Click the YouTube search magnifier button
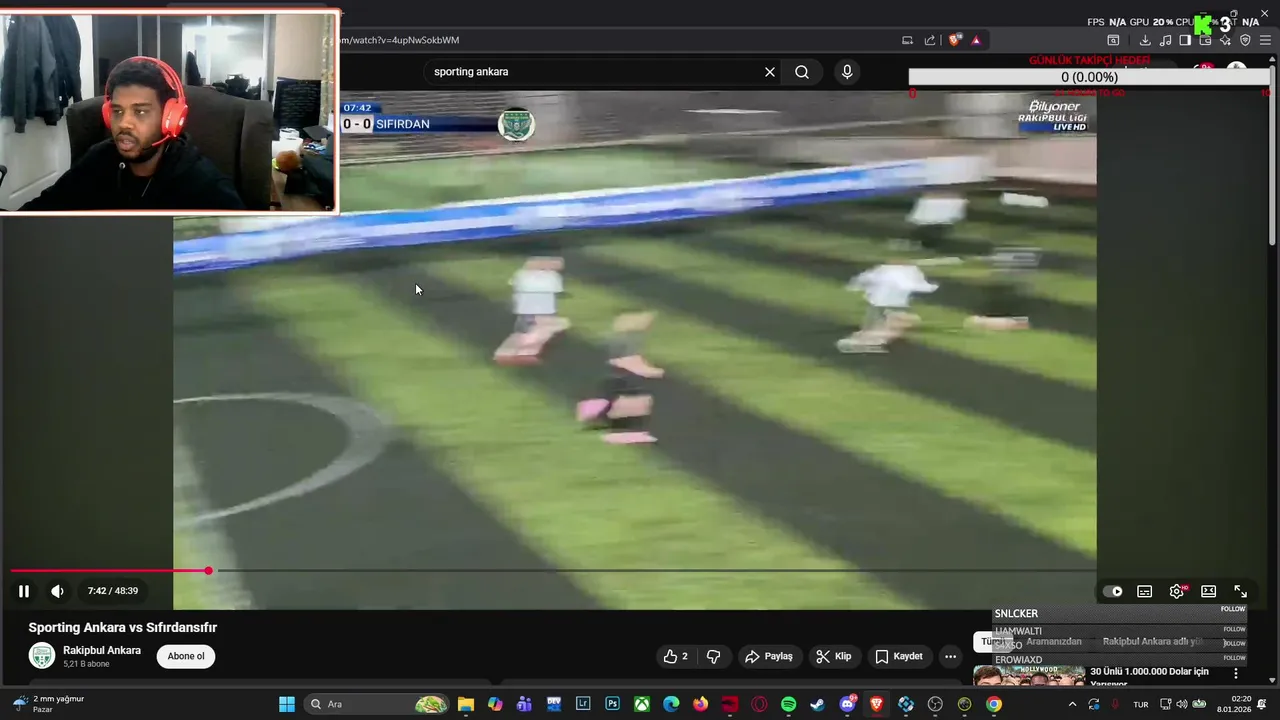This screenshot has height=720, width=1280. click(x=802, y=72)
